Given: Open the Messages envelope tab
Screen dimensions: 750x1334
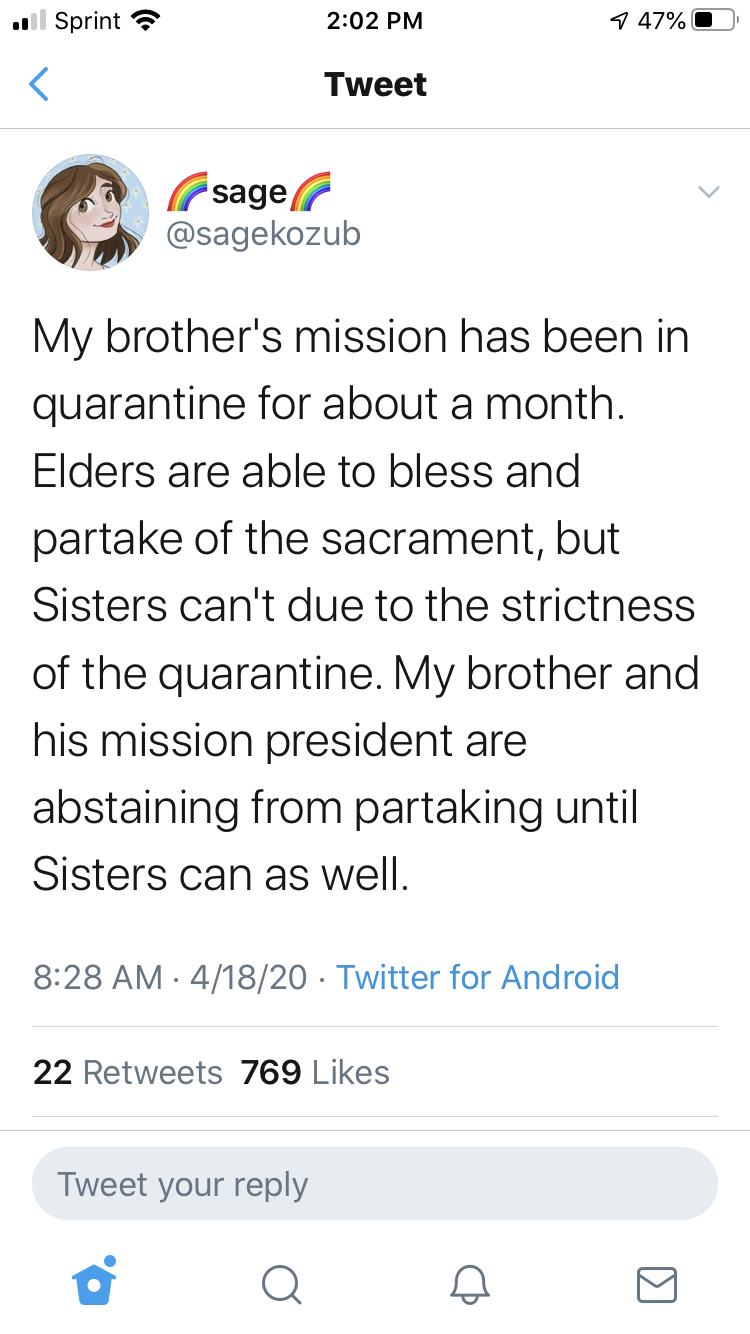Looking at the screenshot, I should pyautogui.click(x=656, y=1284).
